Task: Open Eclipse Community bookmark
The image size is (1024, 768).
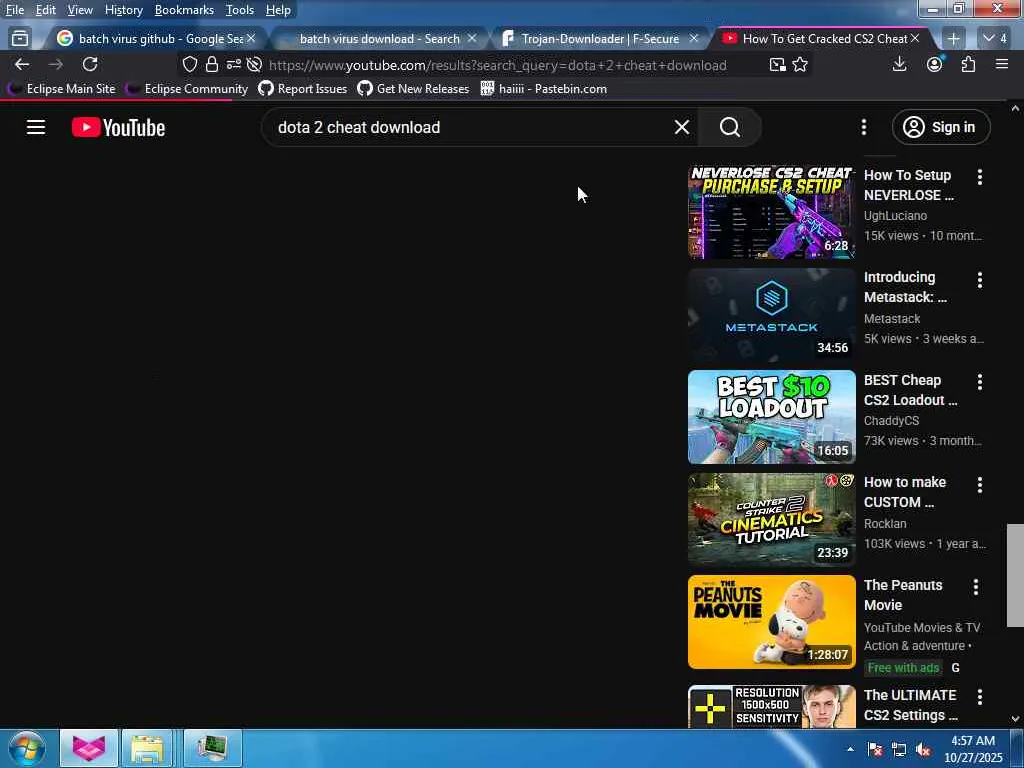Action: point(187,89)
